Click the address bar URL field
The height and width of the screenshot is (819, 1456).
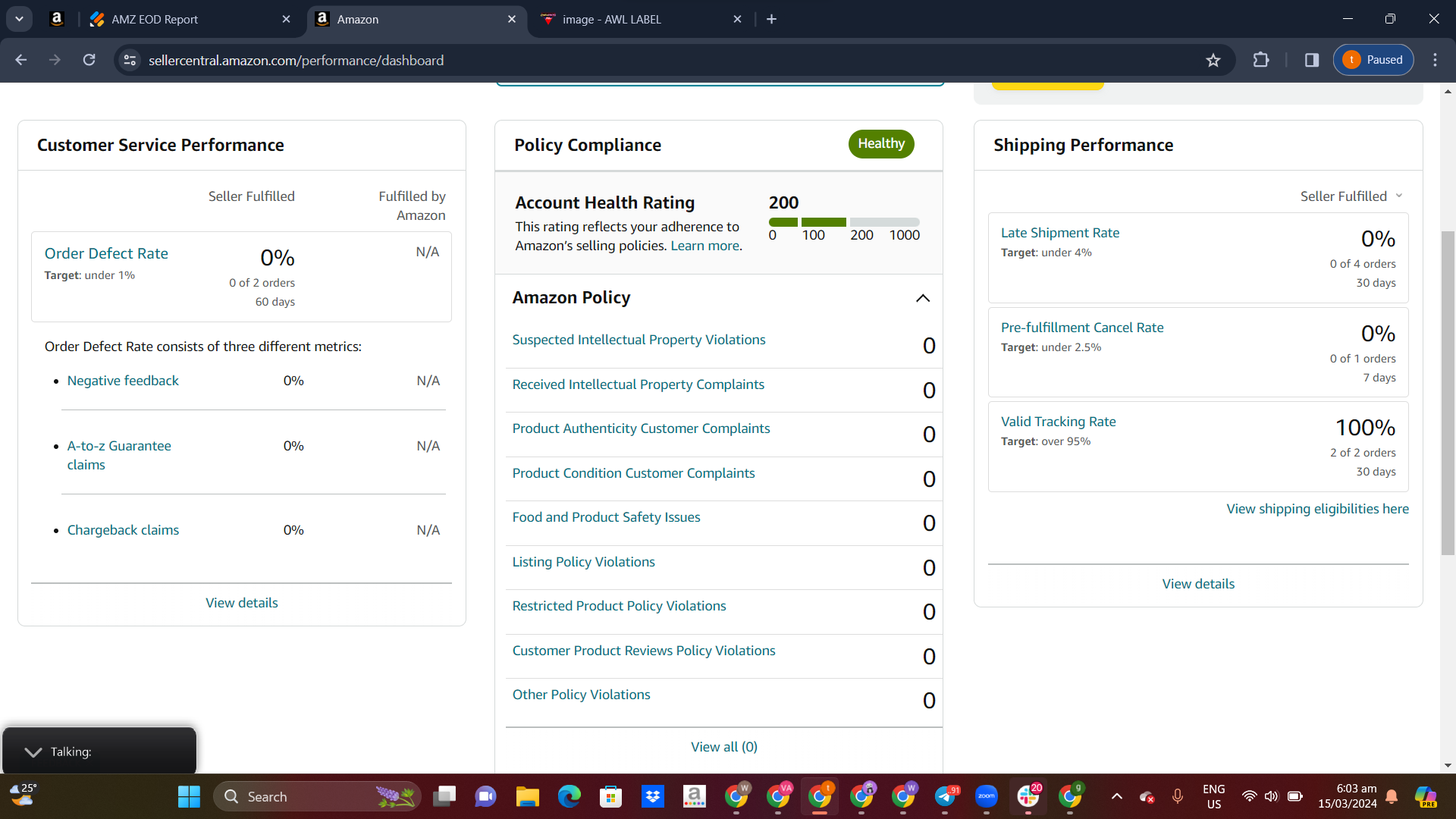(667, 60)
